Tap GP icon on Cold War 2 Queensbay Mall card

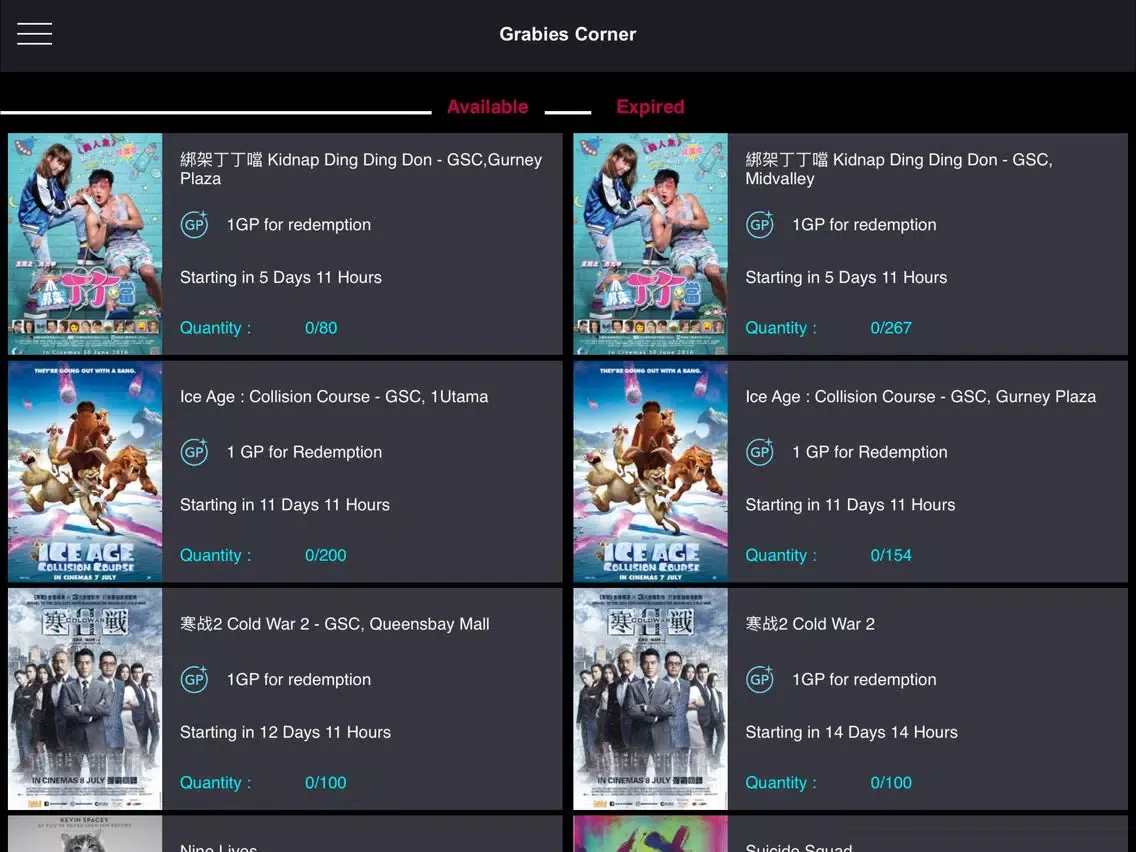(194, 680)
